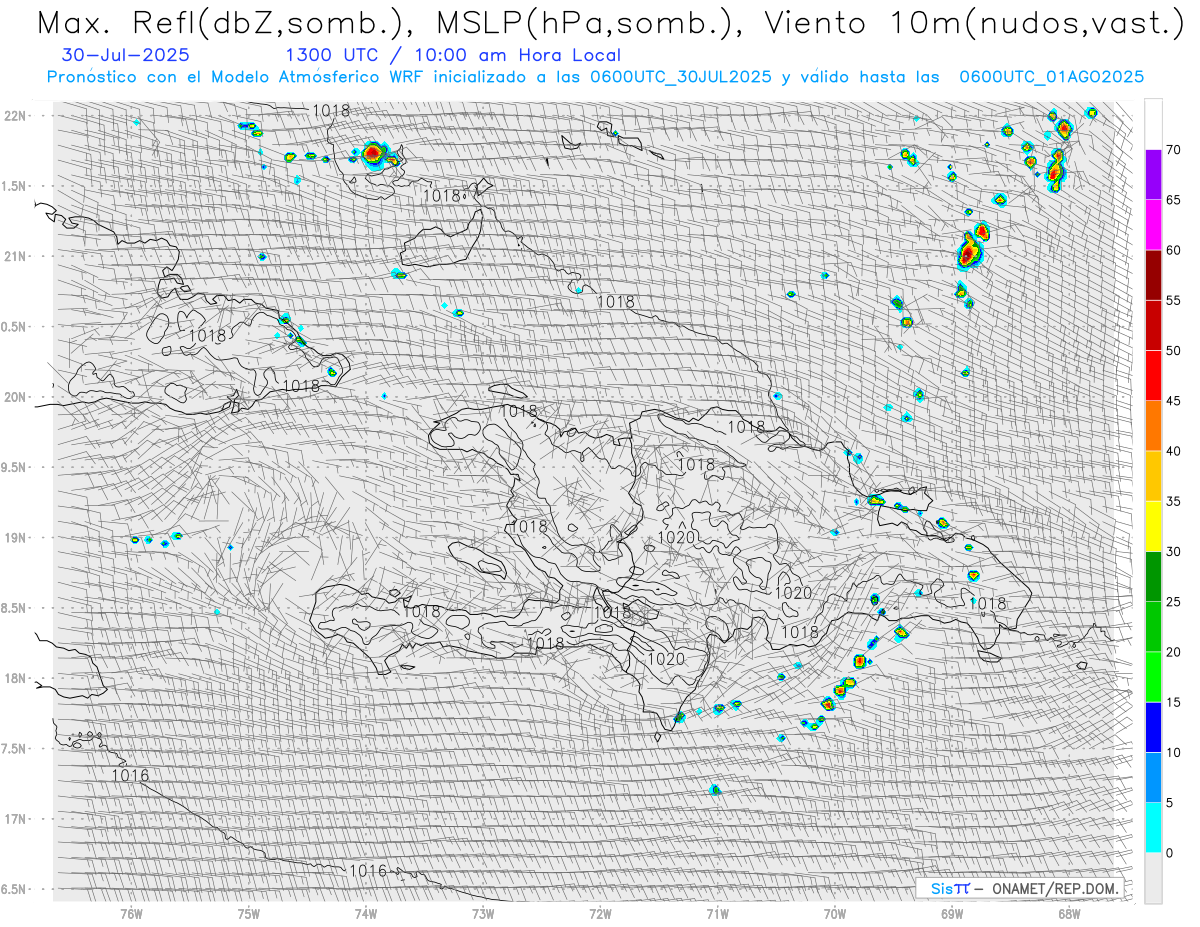Click the dark blue 10–15 dBZ legend segment

(x=1153, y=727)
